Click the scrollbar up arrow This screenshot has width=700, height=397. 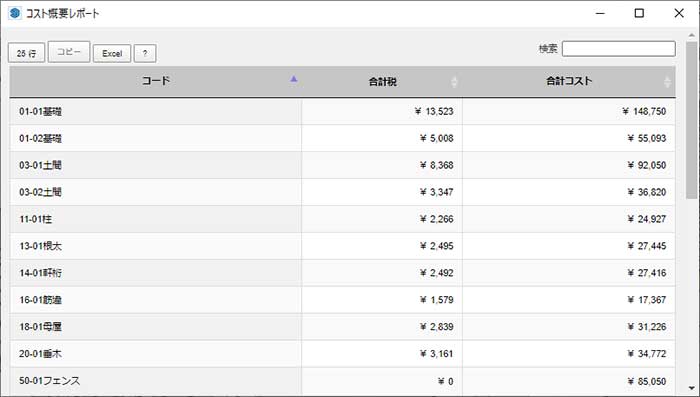pos(692,35)
